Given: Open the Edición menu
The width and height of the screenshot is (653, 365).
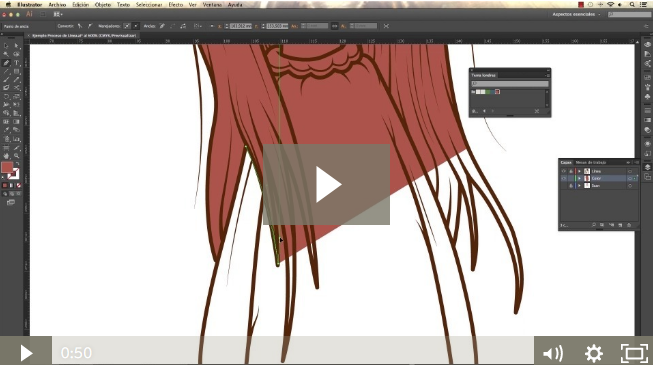Looking at the screenshot, I should (x=80, y=5).
